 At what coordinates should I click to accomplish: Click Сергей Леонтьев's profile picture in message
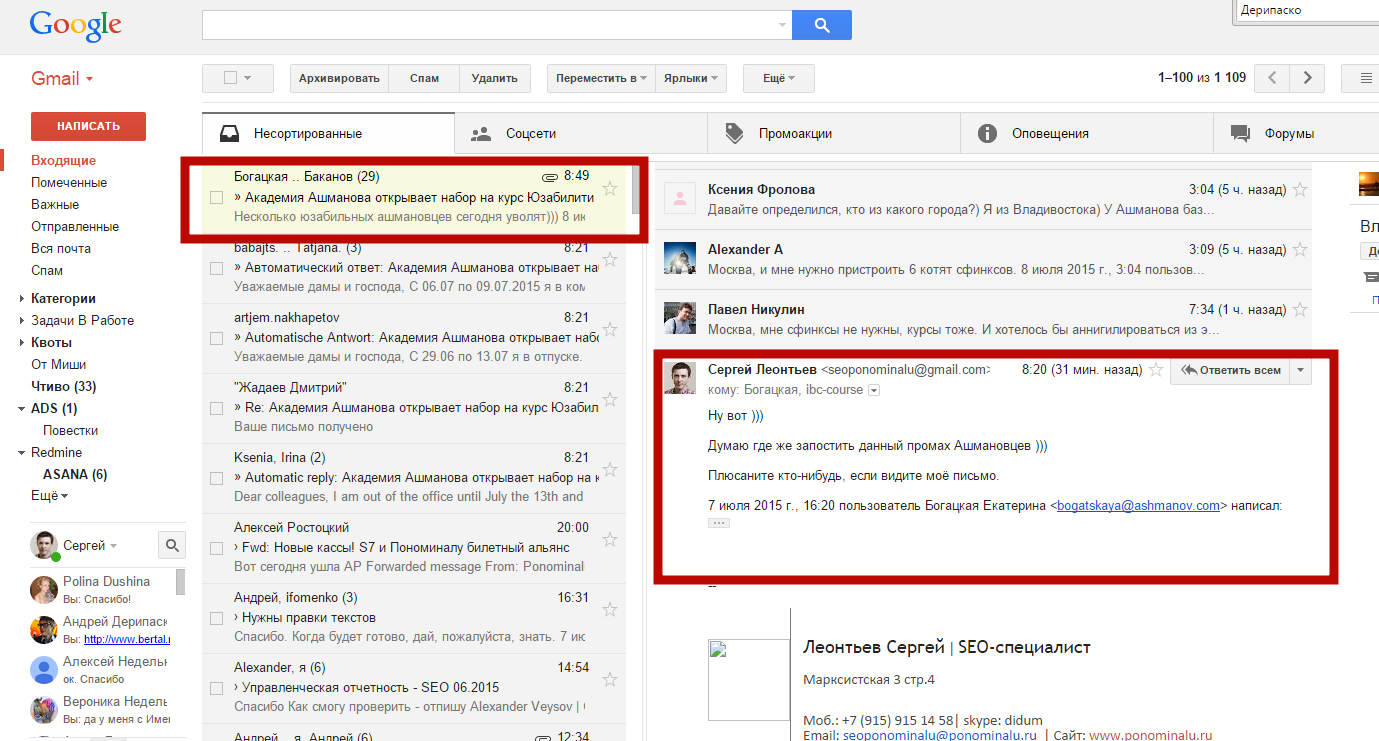point(680,378)
